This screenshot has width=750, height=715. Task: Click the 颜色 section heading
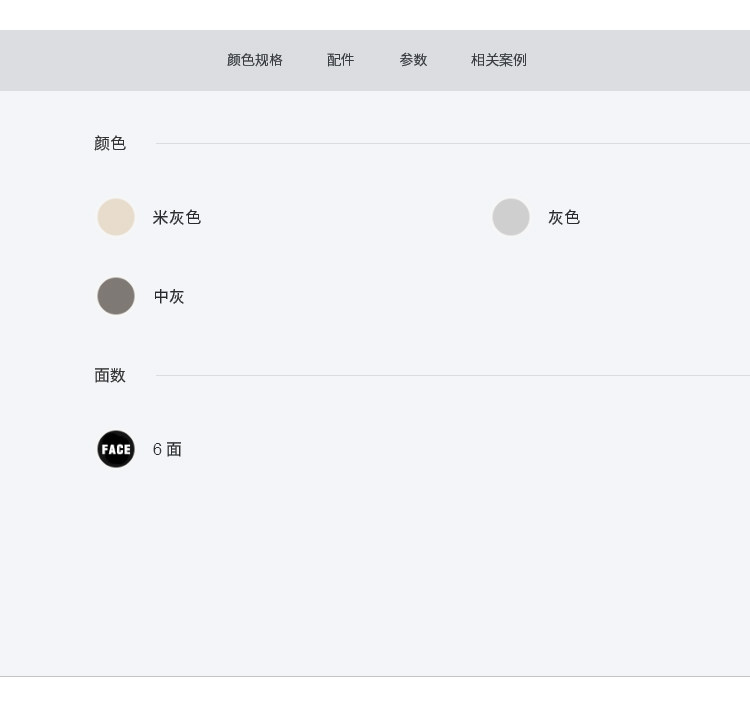coord(110,143)
